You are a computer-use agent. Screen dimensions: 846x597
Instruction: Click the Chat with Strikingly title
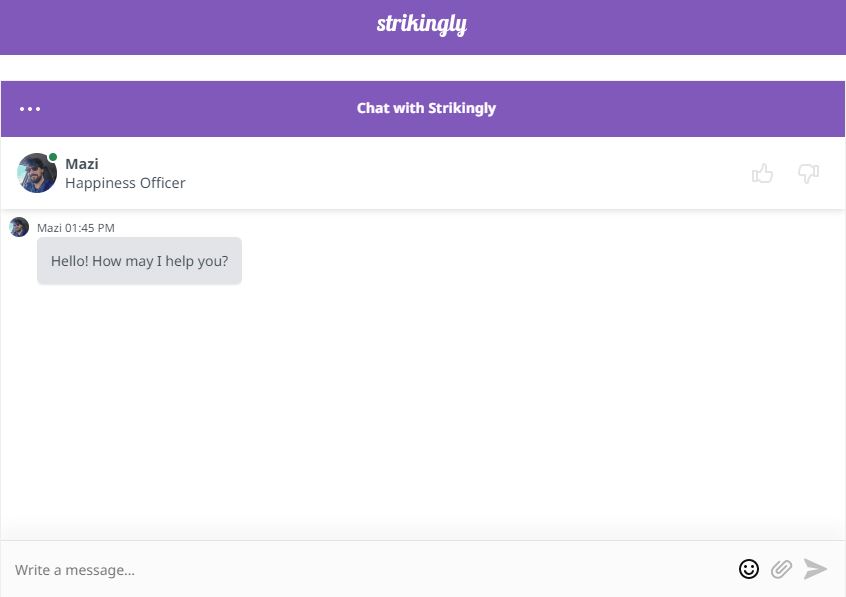[426, 108]
